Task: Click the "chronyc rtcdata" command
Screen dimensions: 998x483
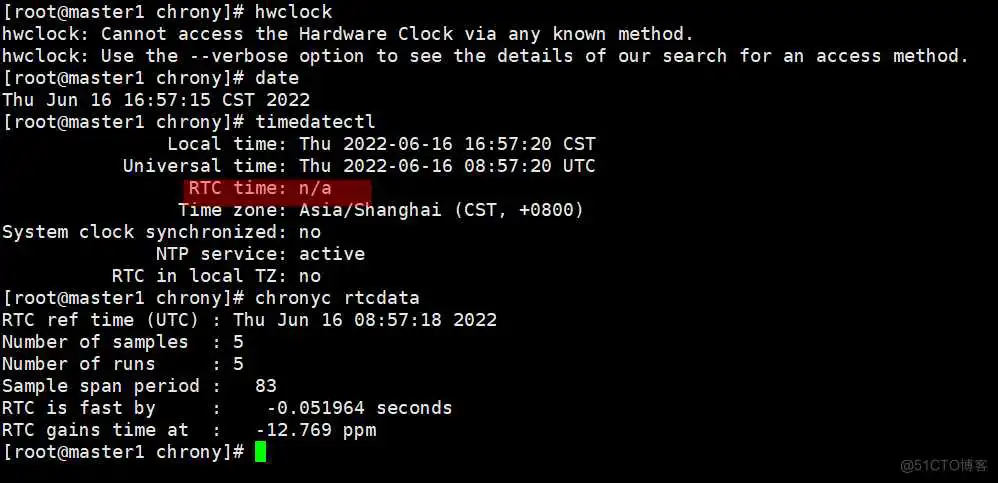Action: (337, 298)
